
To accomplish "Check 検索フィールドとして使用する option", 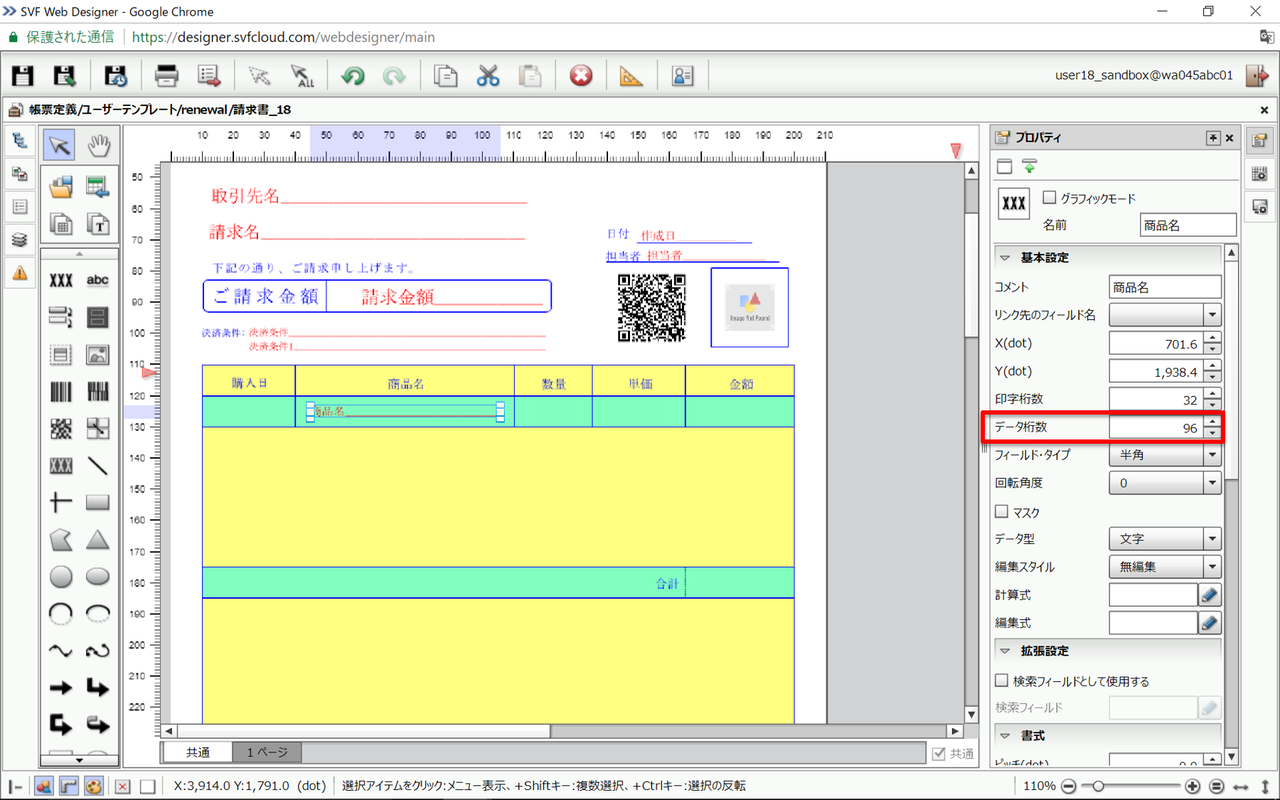I will 1002,681.
